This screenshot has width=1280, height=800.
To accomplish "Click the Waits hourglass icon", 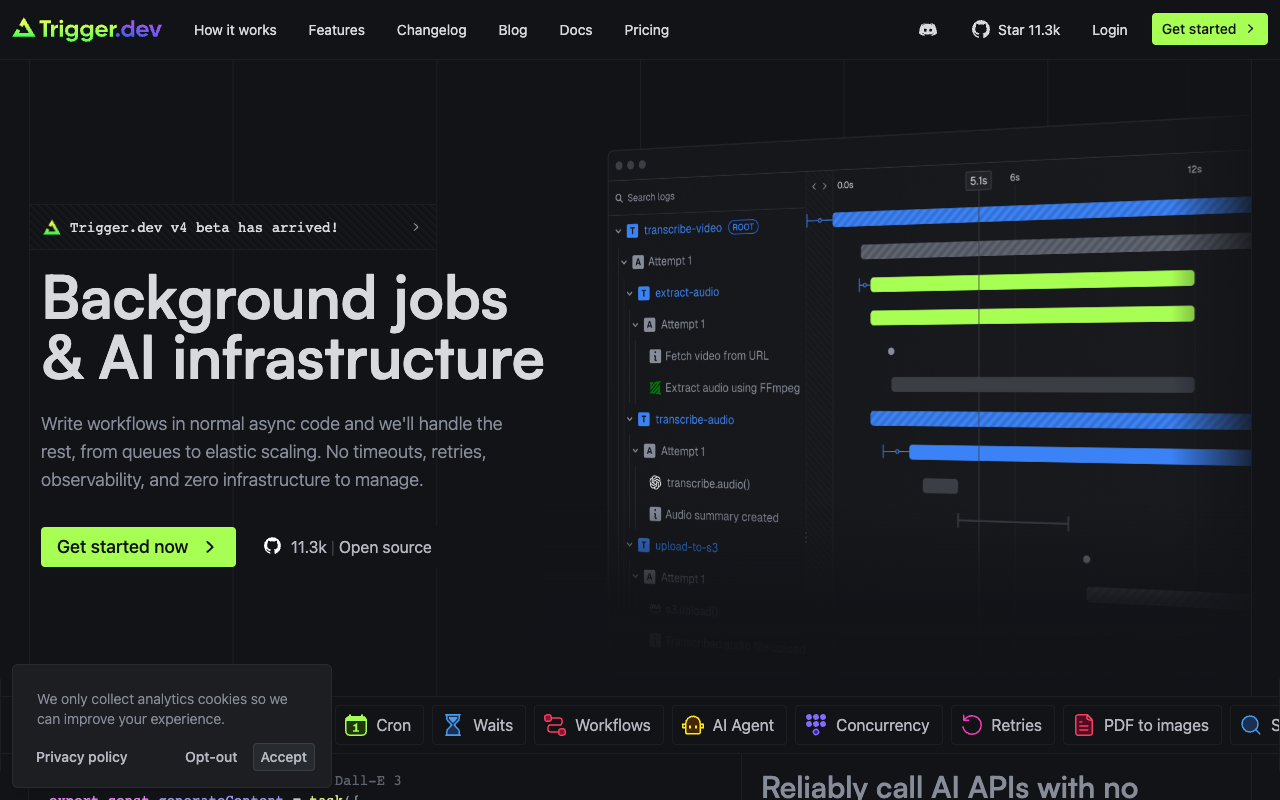I will (x=452, y=724).
